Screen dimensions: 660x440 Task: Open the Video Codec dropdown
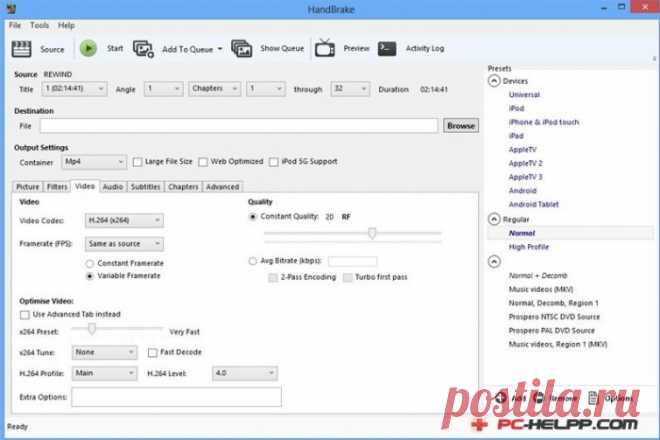tap(124, 220)
